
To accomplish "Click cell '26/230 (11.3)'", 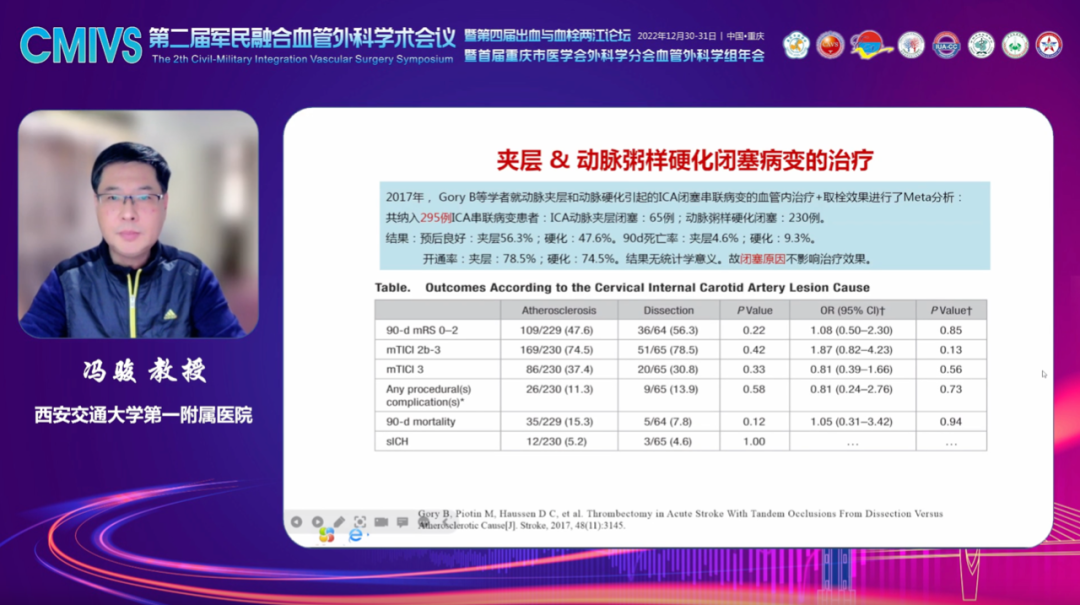I will (559, 389).
